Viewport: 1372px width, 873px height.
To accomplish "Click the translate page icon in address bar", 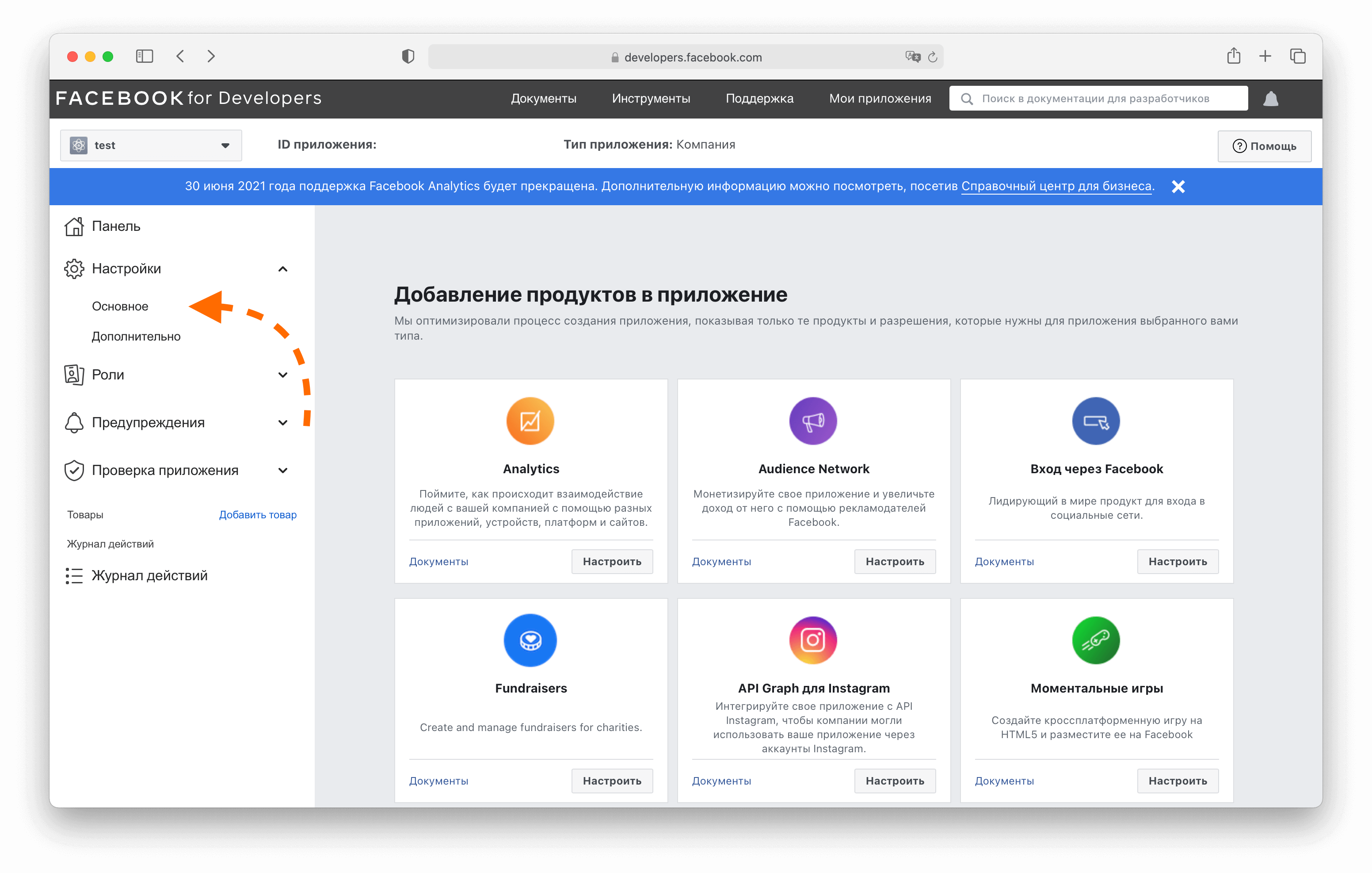I will pos(912,57).
